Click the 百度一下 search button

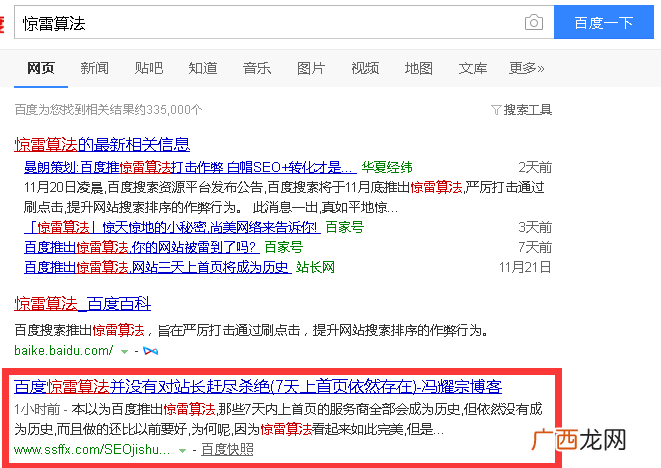coord(604,22)
